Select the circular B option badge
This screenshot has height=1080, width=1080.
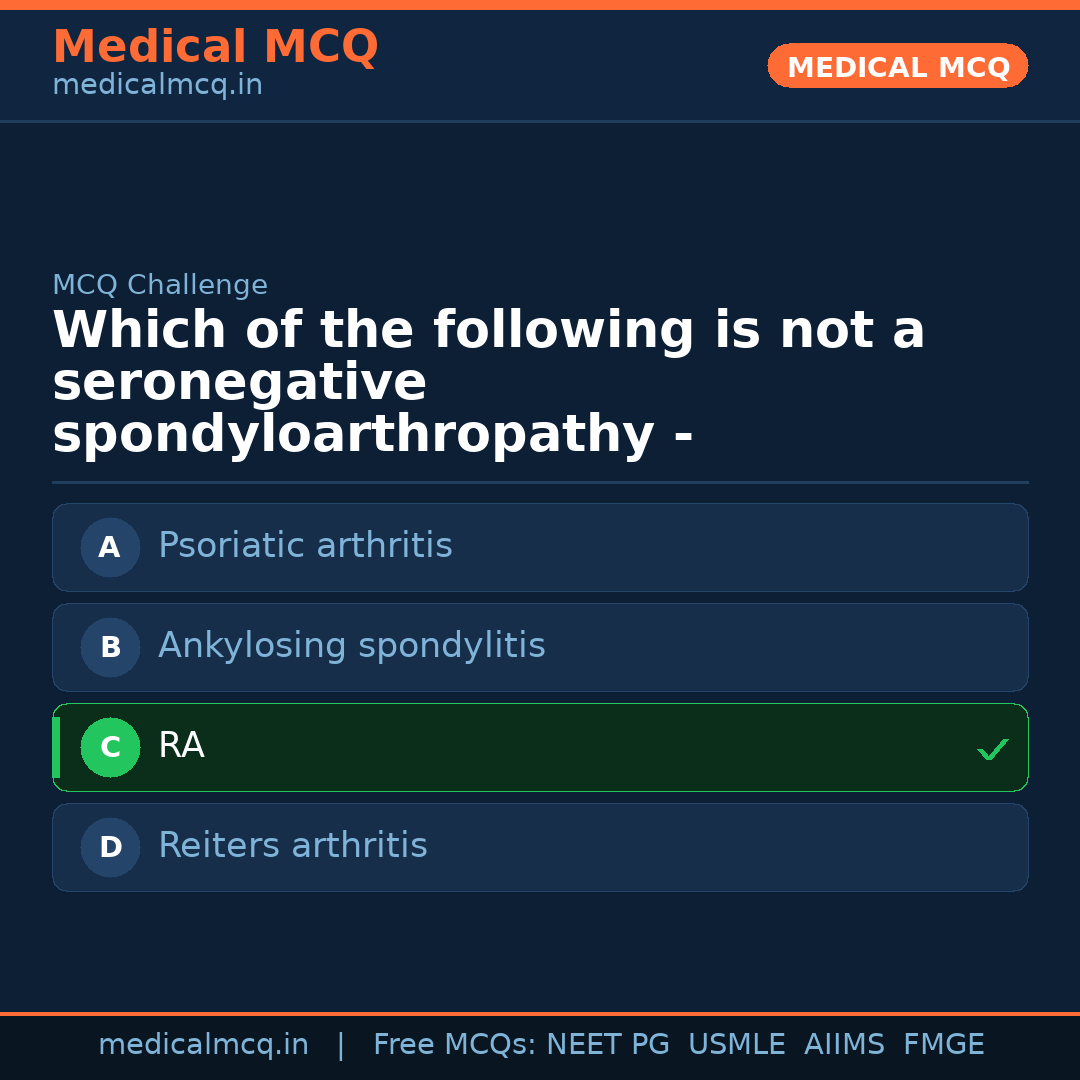tap(110, 647)
